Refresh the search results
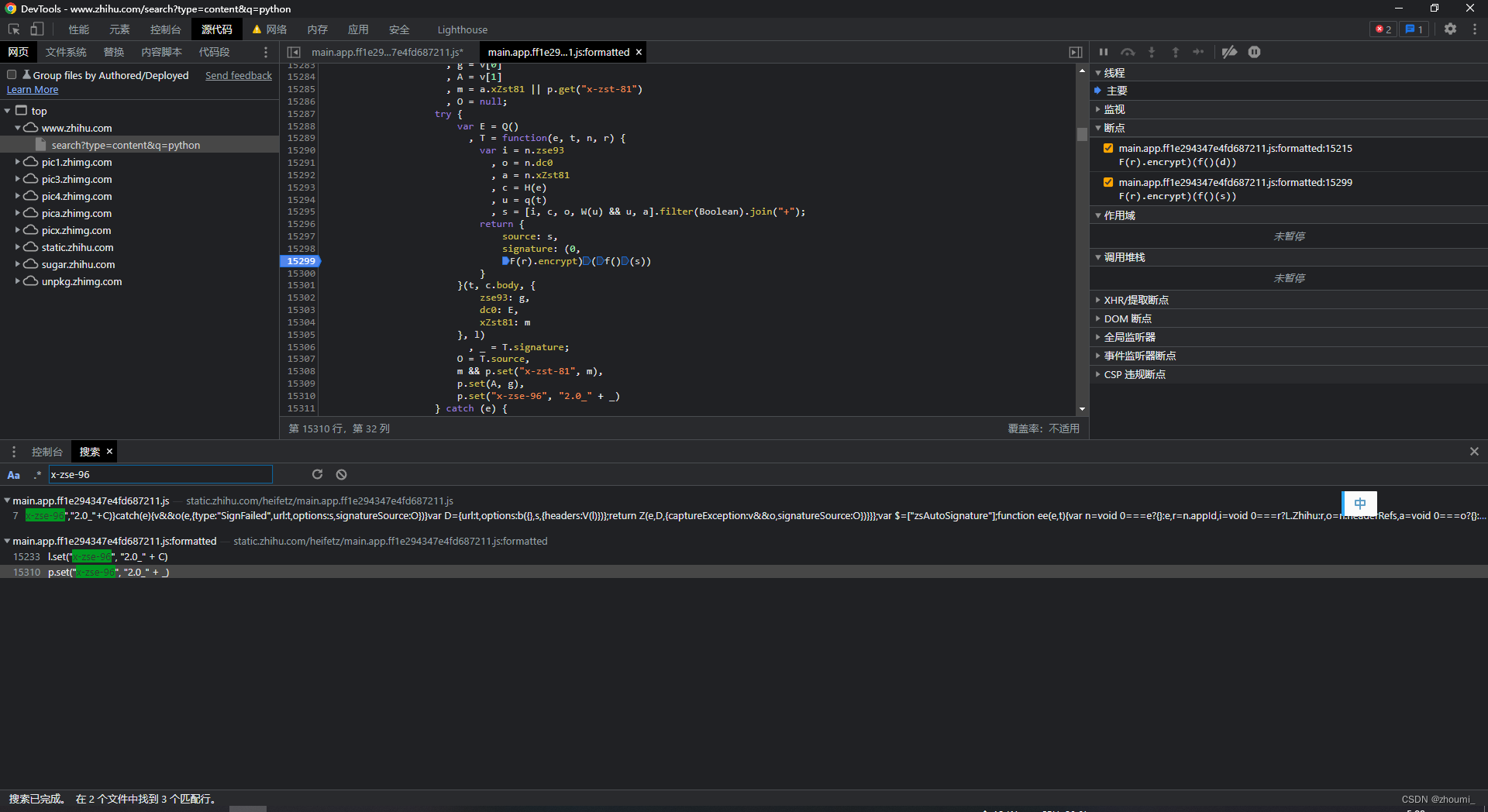Screen dimensions: 1488x812 coord(317,474)
